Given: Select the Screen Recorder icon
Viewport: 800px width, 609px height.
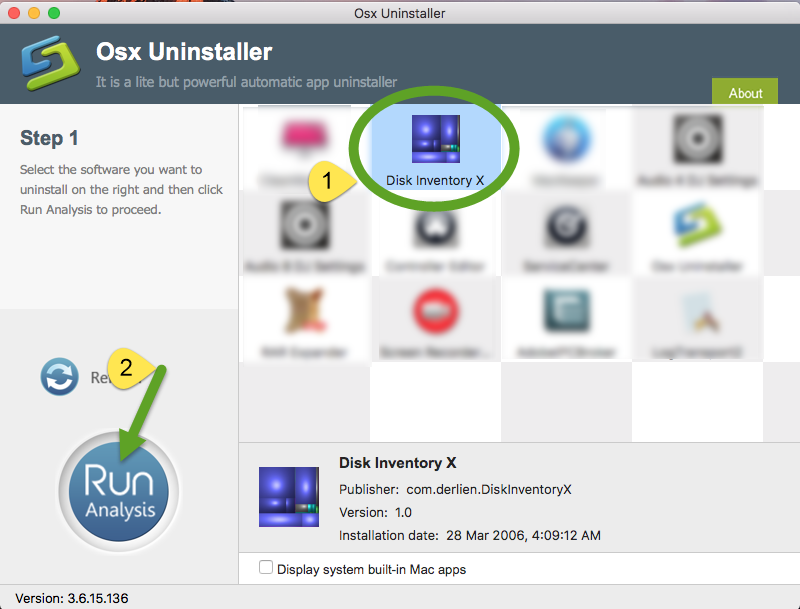Looking at the screenshot, I should pyautogui.click(x=435, y=315).
